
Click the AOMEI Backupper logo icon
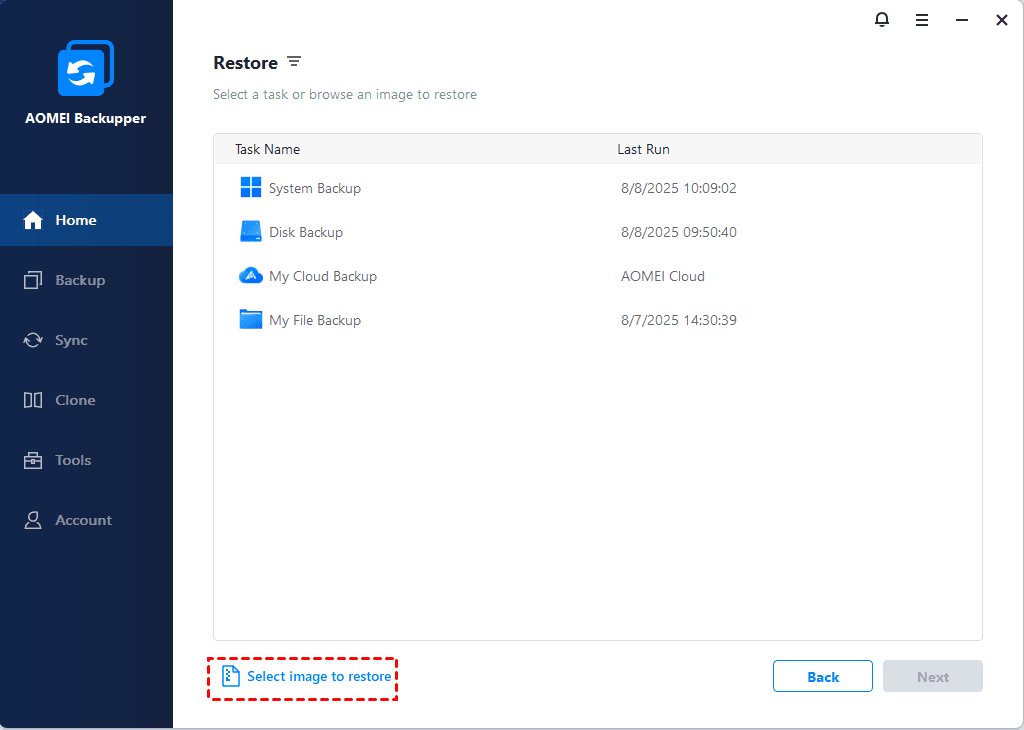click(85, 70)
